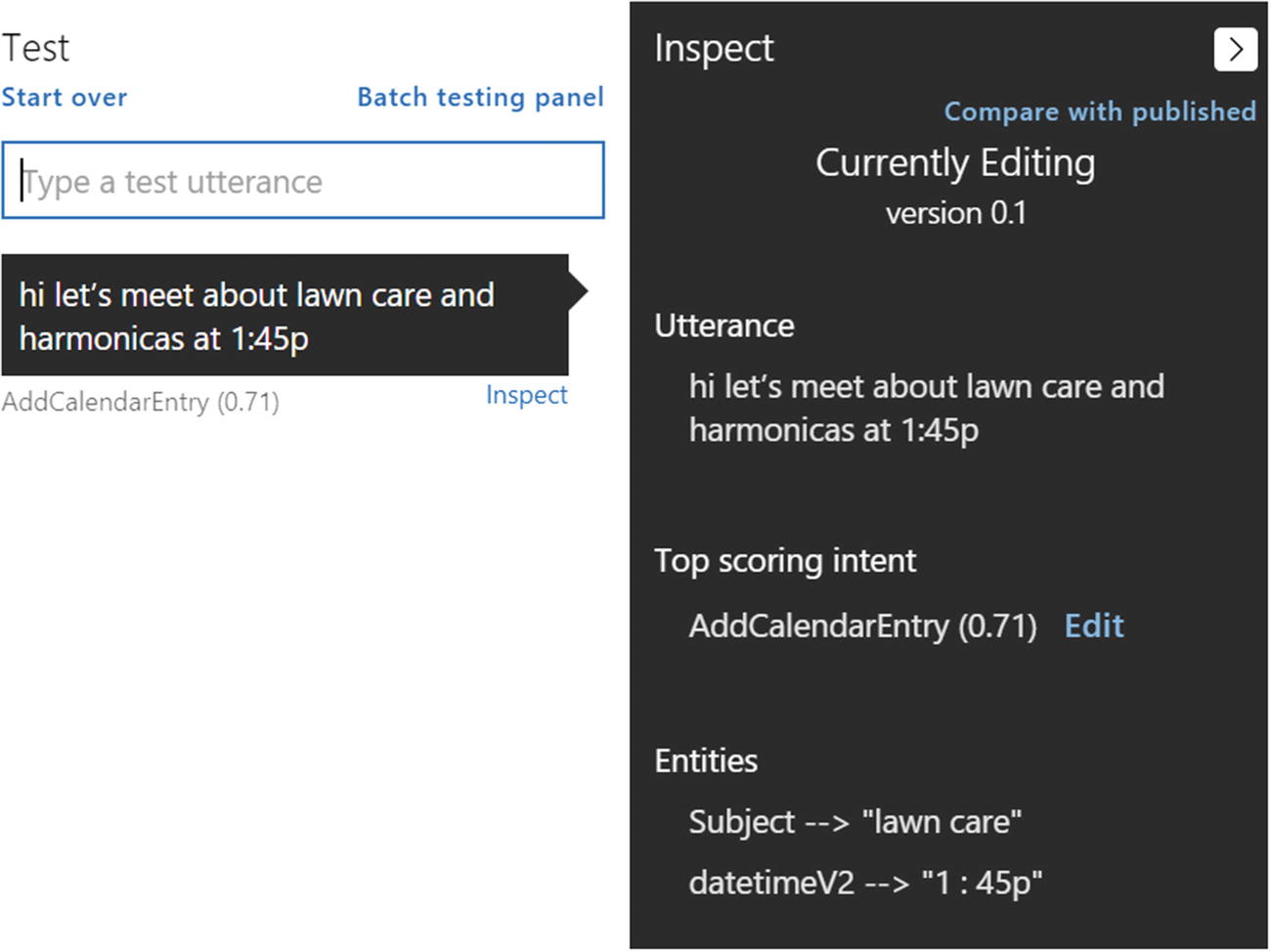This screenshot has width=1271, height=952.
Task: Click the Entities section heading
Action: 706,760
